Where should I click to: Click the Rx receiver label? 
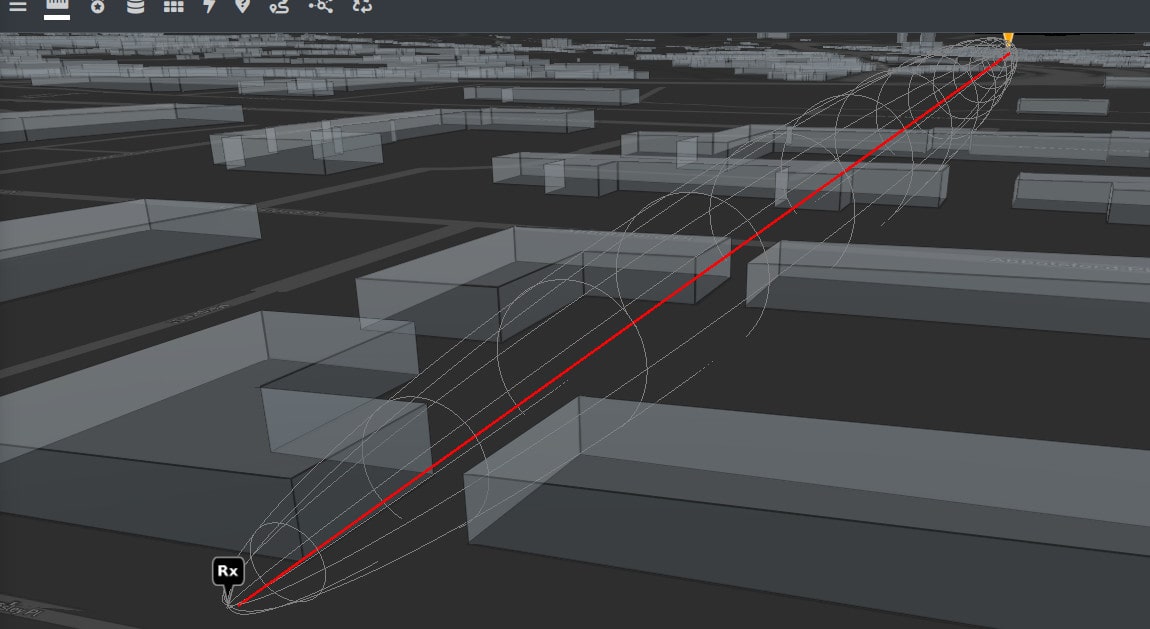pos(228,570)
